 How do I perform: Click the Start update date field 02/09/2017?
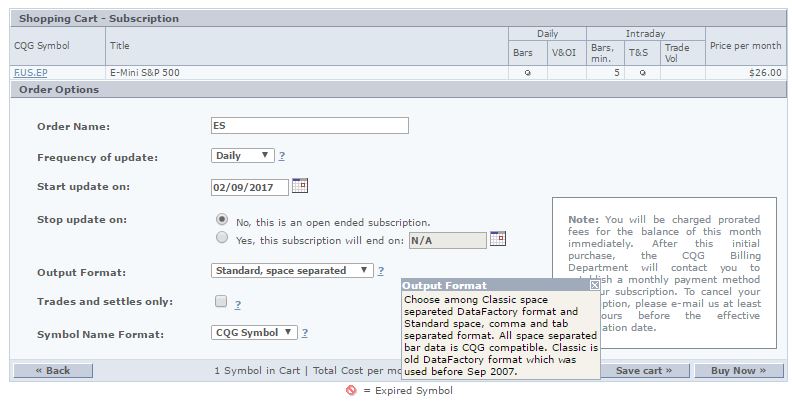pos(250,187)
